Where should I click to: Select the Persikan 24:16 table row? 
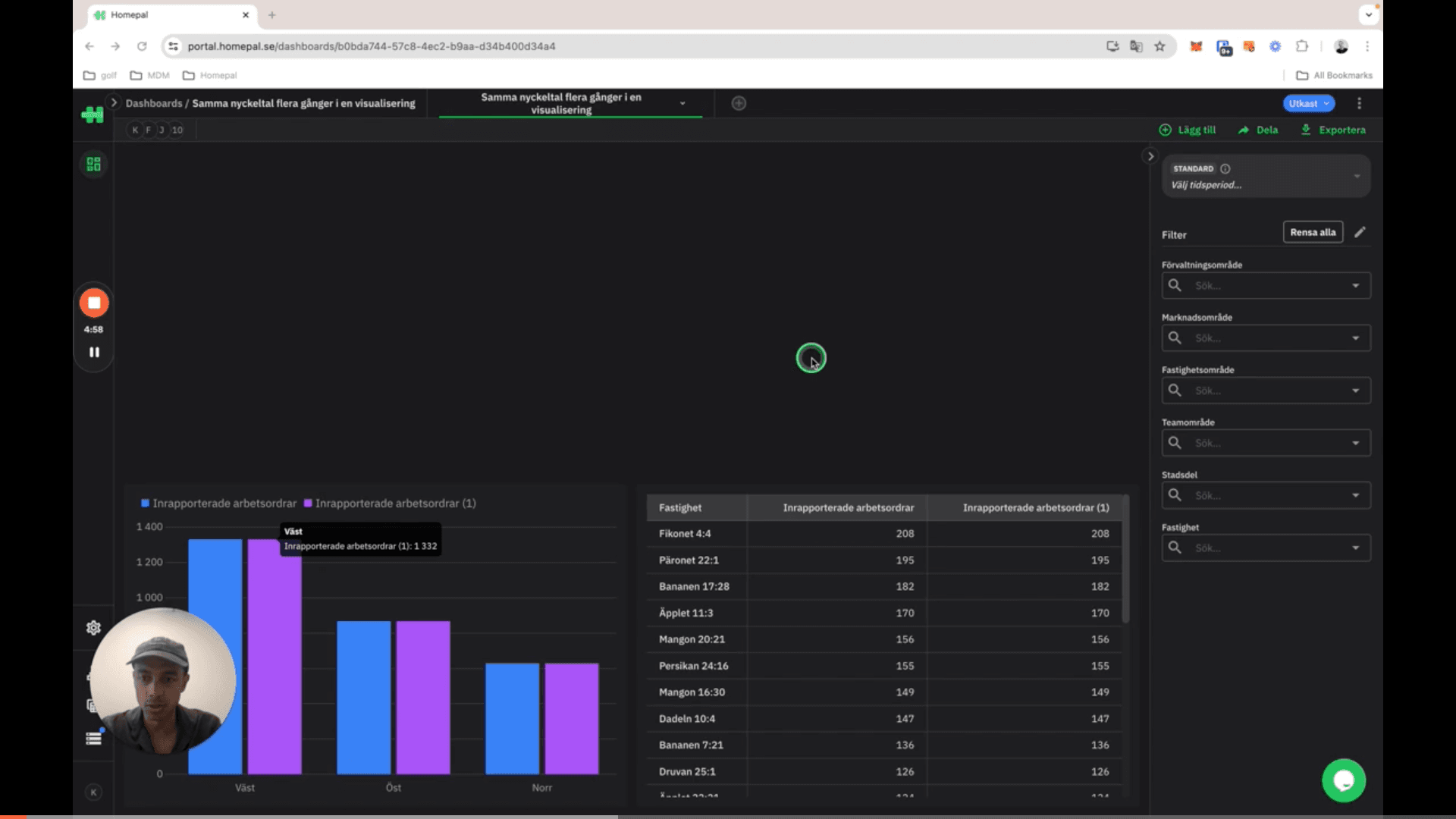pos(884,666)
